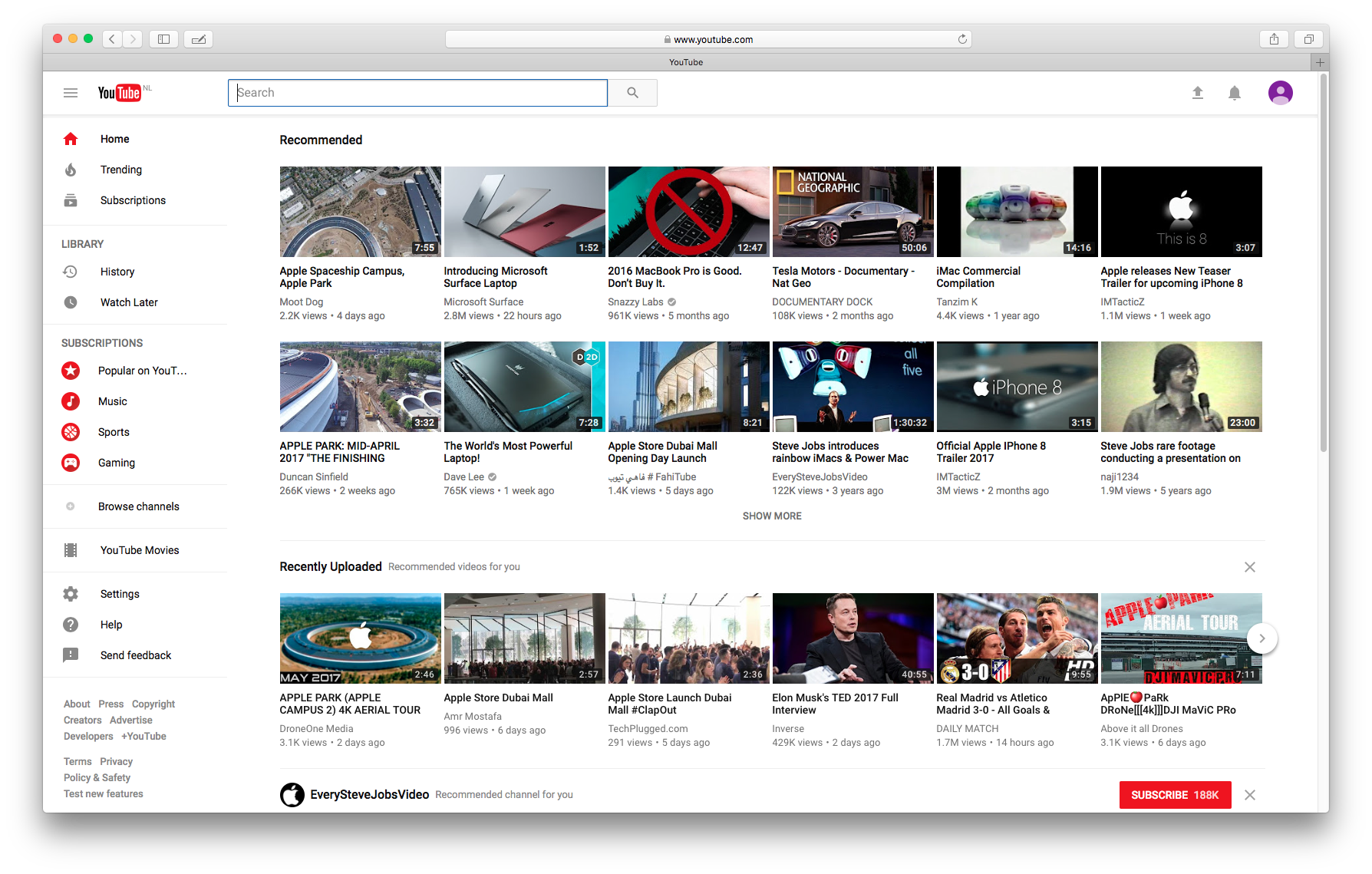The height and width of the screenshot is (874, 1372).
Task: Subscribe to EverySteveJobsVideo 188K button
Action: (1175, 795)
